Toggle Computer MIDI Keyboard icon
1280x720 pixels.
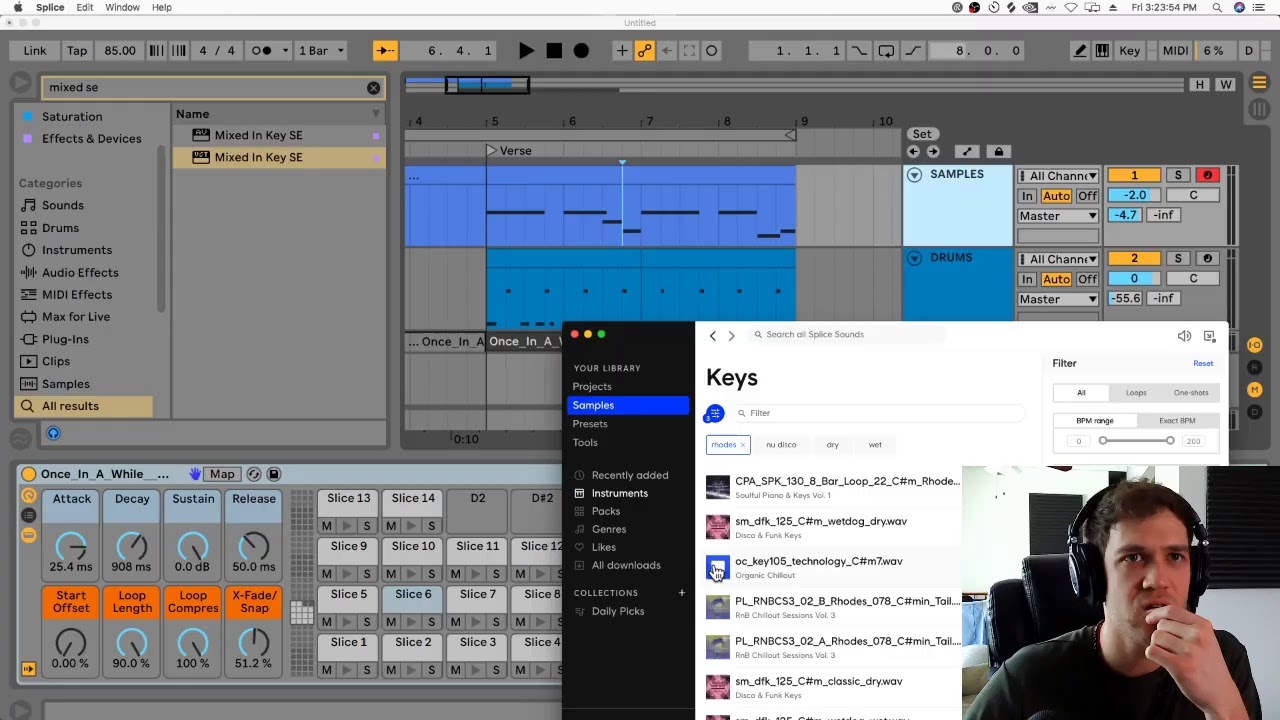(1102, 51)
